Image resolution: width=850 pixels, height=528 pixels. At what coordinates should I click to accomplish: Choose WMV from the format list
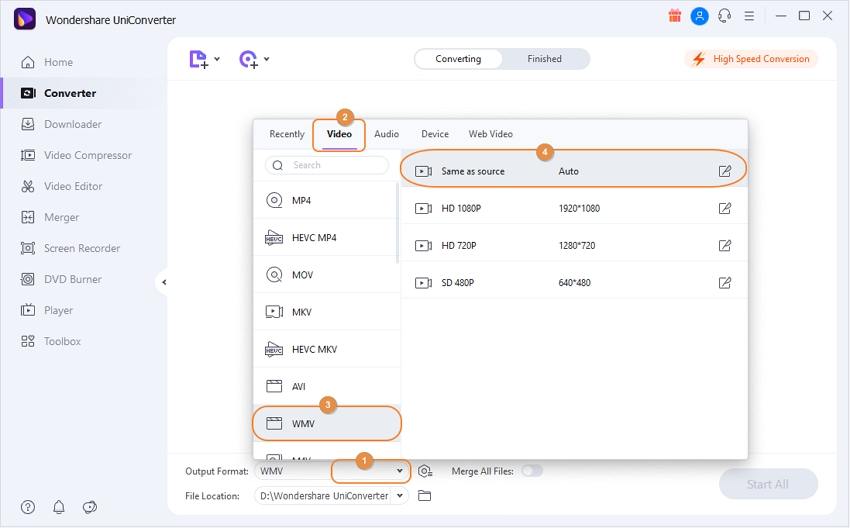tap(327, 423)
